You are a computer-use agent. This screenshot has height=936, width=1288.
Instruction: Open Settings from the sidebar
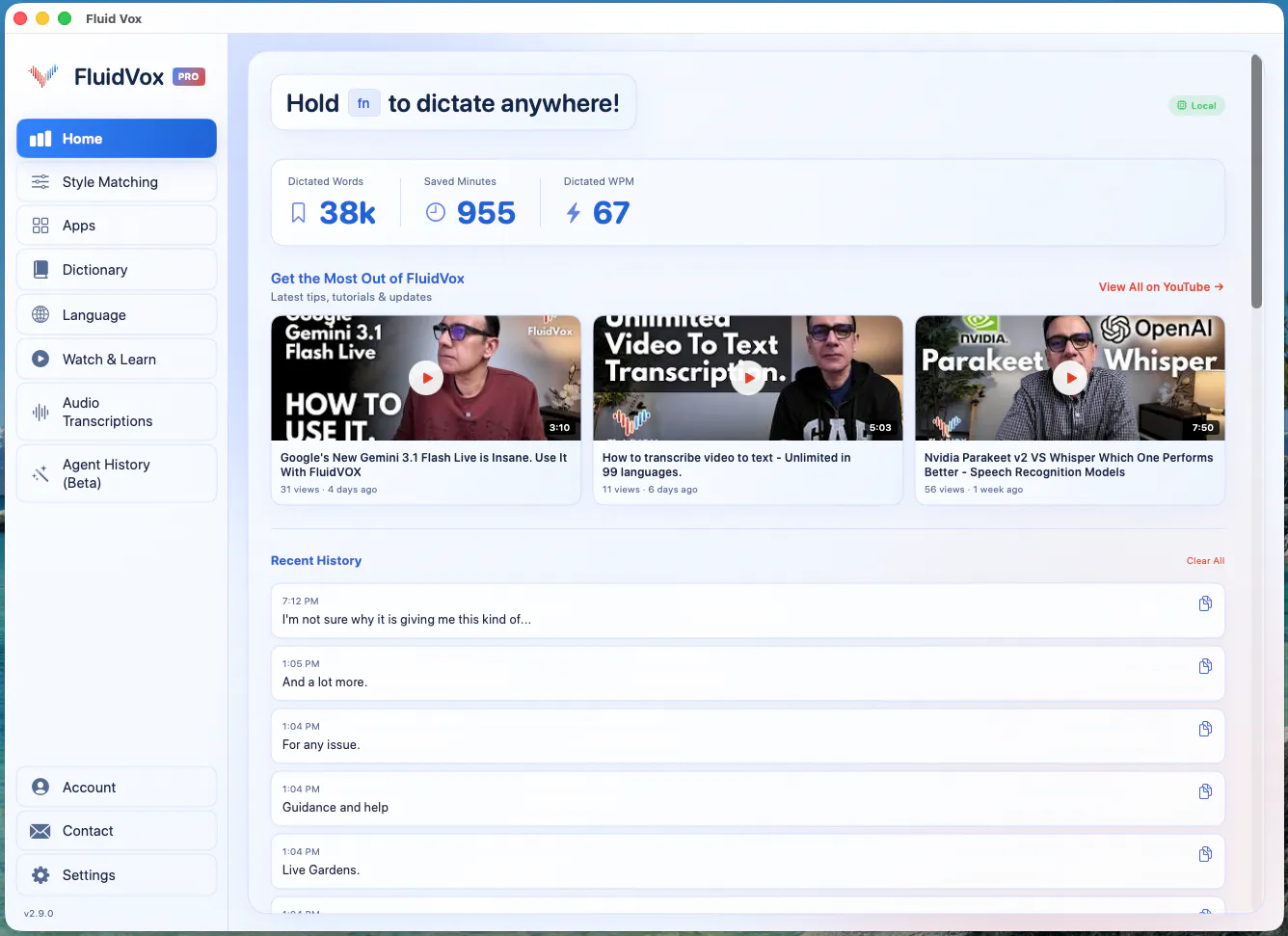[x=117, y=875]
